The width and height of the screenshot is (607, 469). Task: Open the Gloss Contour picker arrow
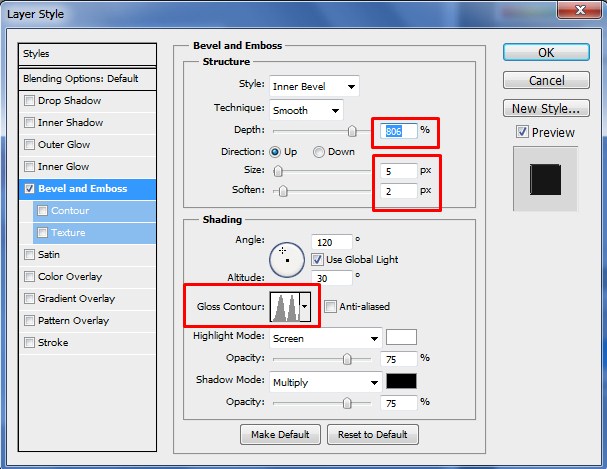[305, 307]
